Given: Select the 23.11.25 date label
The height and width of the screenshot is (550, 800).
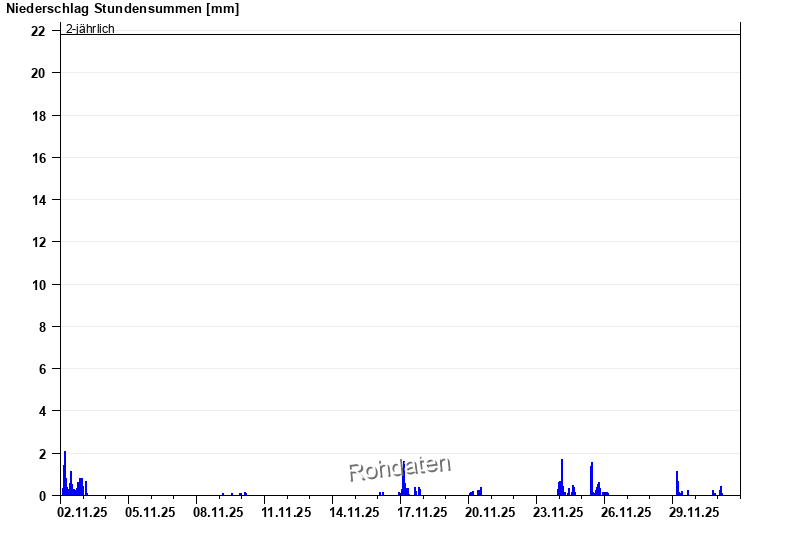Looking at the screenshot, I should click(558, 512).
